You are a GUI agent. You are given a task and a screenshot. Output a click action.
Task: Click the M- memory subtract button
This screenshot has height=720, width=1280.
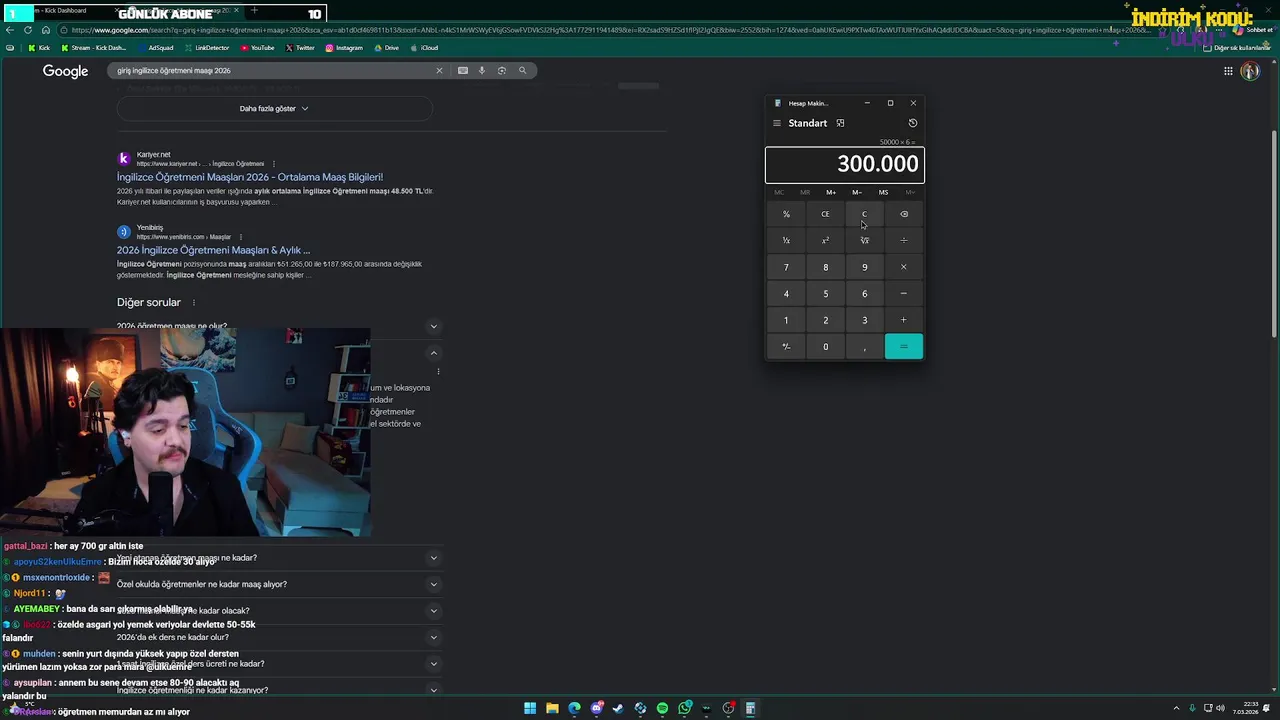(857, 192)
